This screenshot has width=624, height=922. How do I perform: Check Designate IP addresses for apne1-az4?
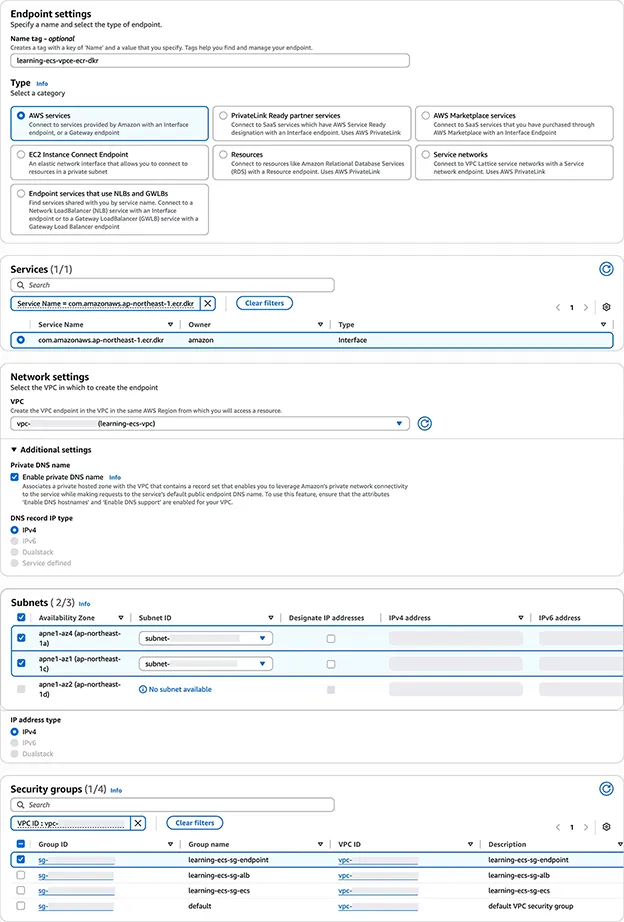click(x=331, y=639)
